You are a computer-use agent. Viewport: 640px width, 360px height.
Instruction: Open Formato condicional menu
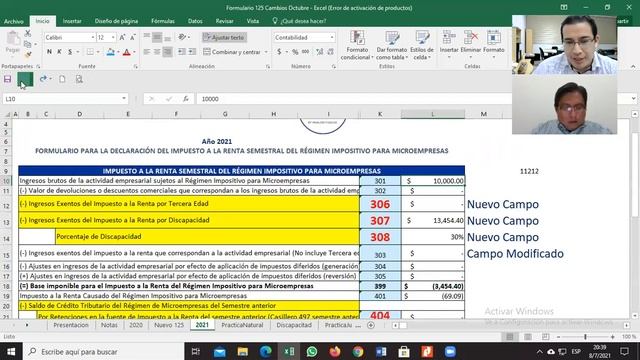coord(357,45)
